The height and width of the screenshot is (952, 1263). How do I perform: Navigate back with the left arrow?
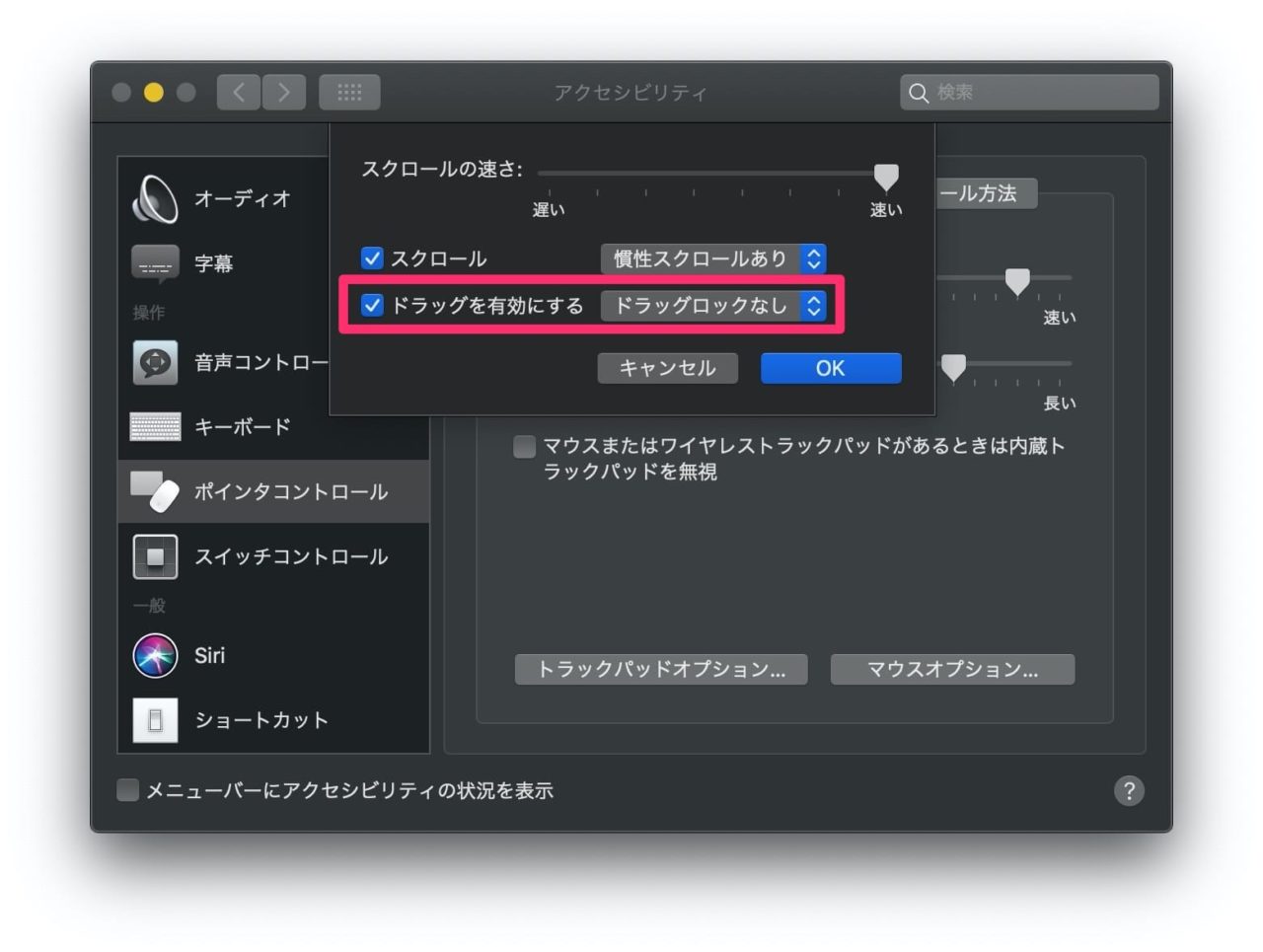[x=237, y=92]
